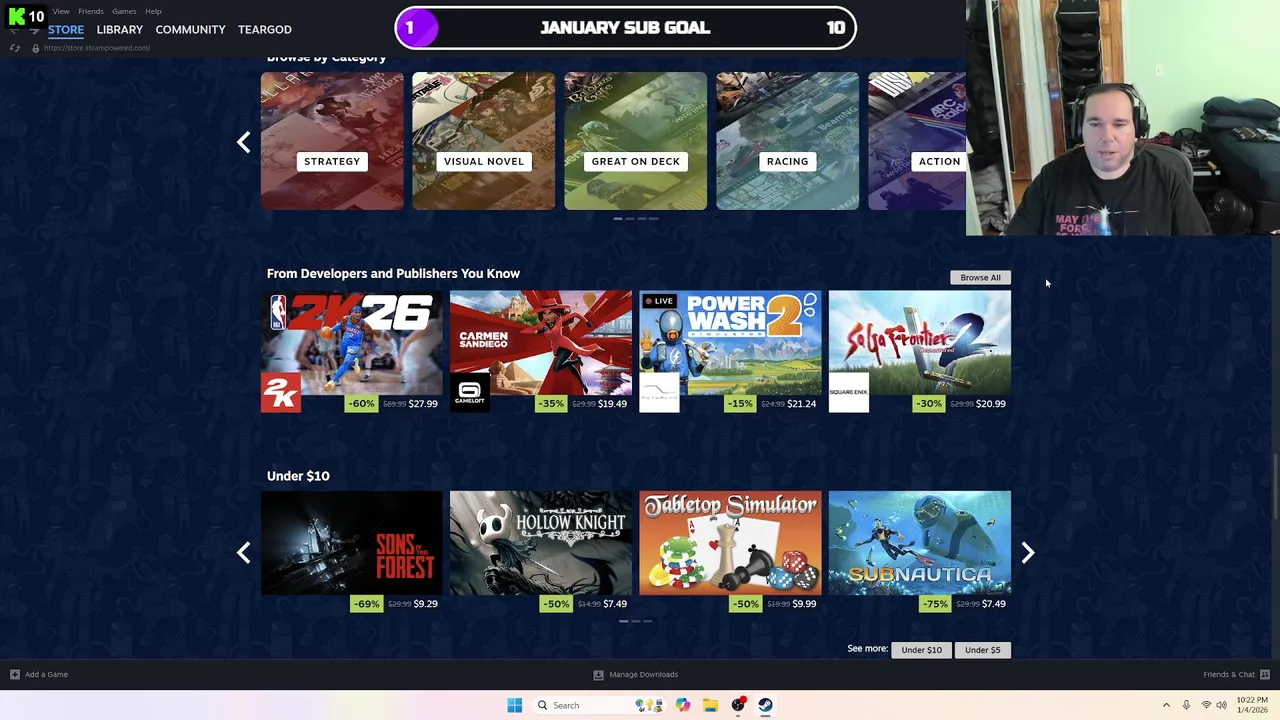1280x720 pixels.
Task: Click the Gameloft publisher logo
Action: (470, 392)
